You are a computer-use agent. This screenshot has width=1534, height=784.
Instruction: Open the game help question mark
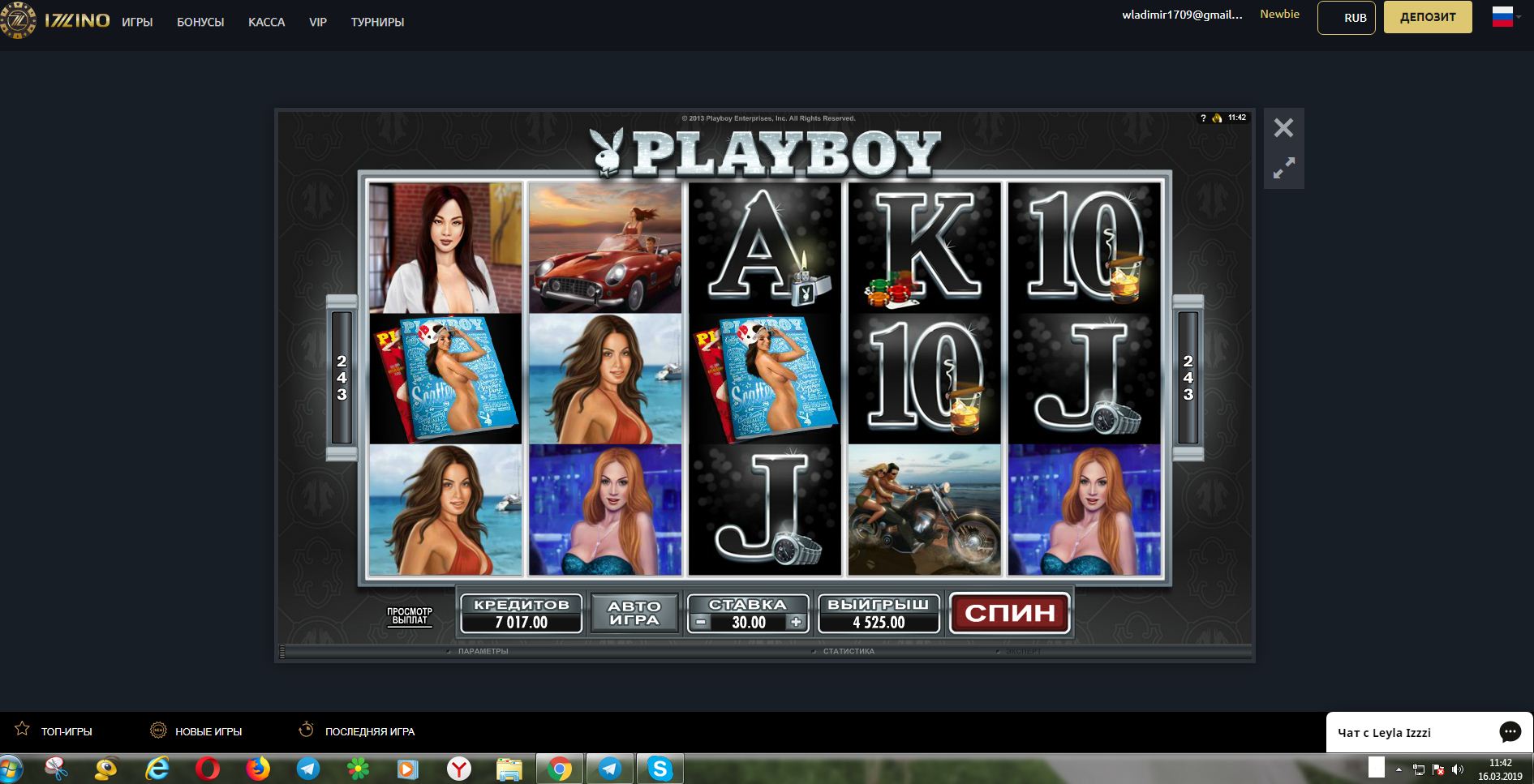(1203, 118)
